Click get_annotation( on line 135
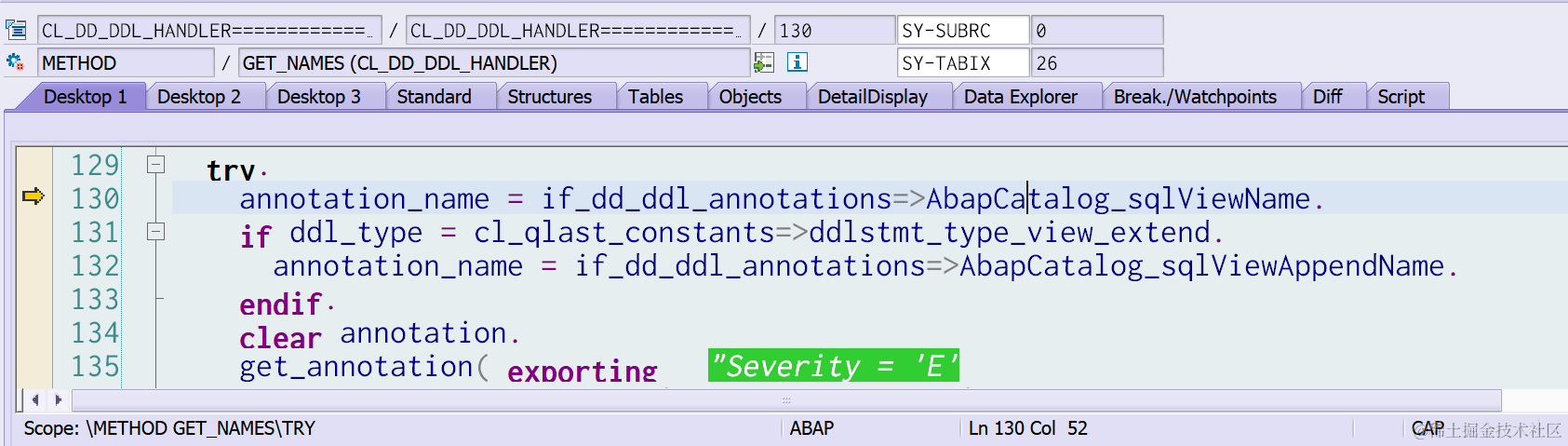Screen dimensions: 1568x446 [364, 367]
